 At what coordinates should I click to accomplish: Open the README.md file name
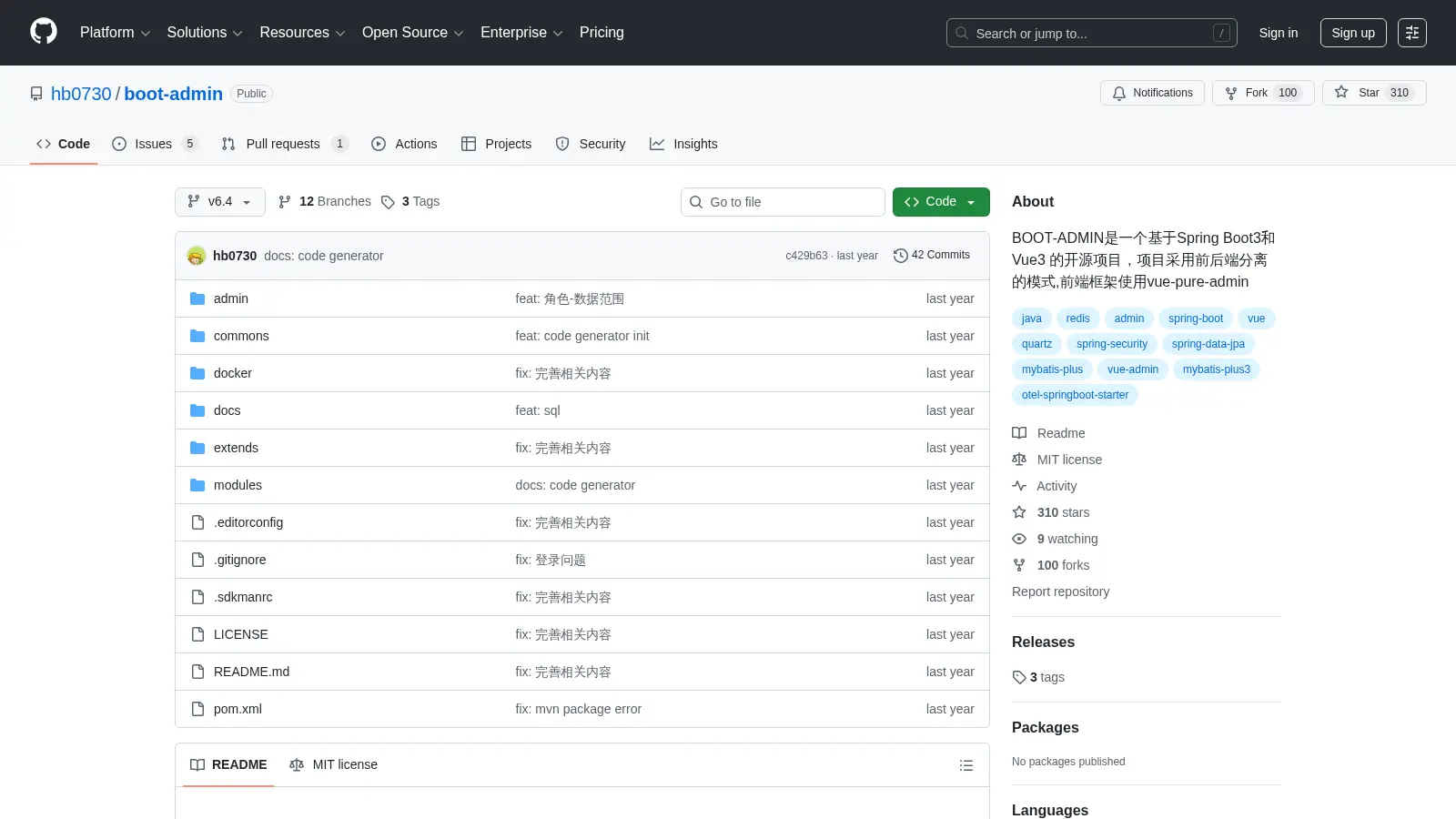tap(251, 672)
